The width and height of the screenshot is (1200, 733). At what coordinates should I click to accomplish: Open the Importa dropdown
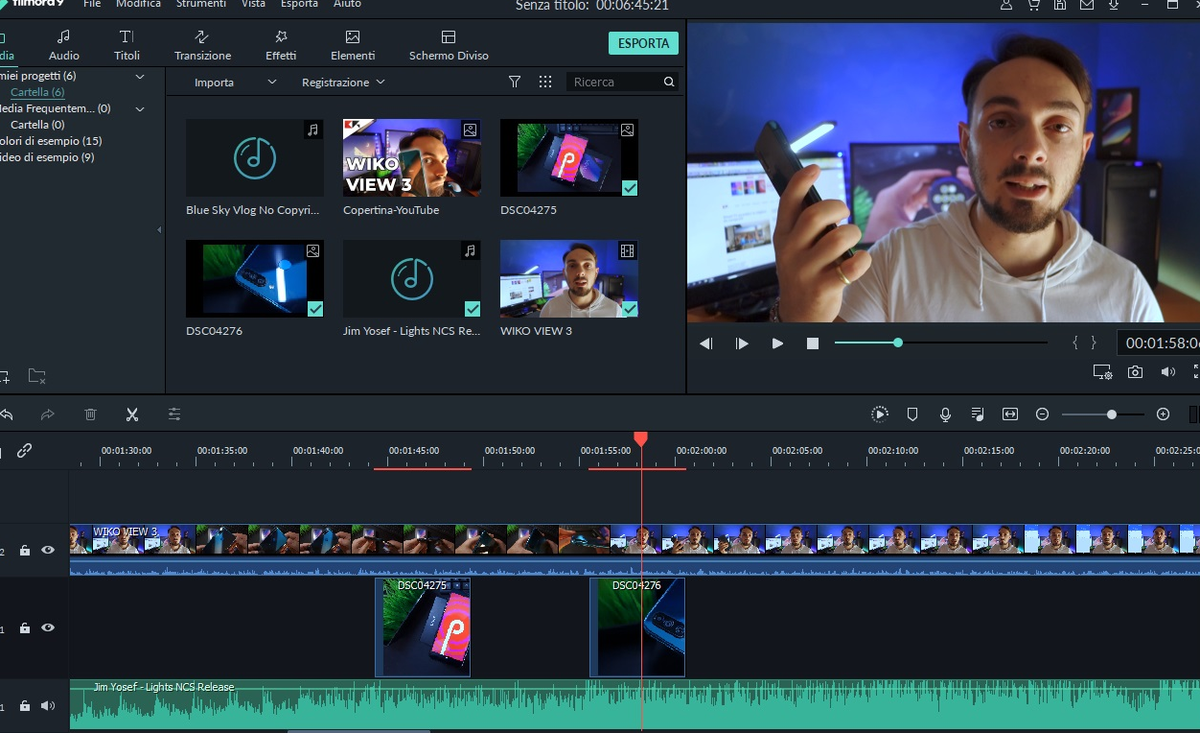click(x=214, y=82)
